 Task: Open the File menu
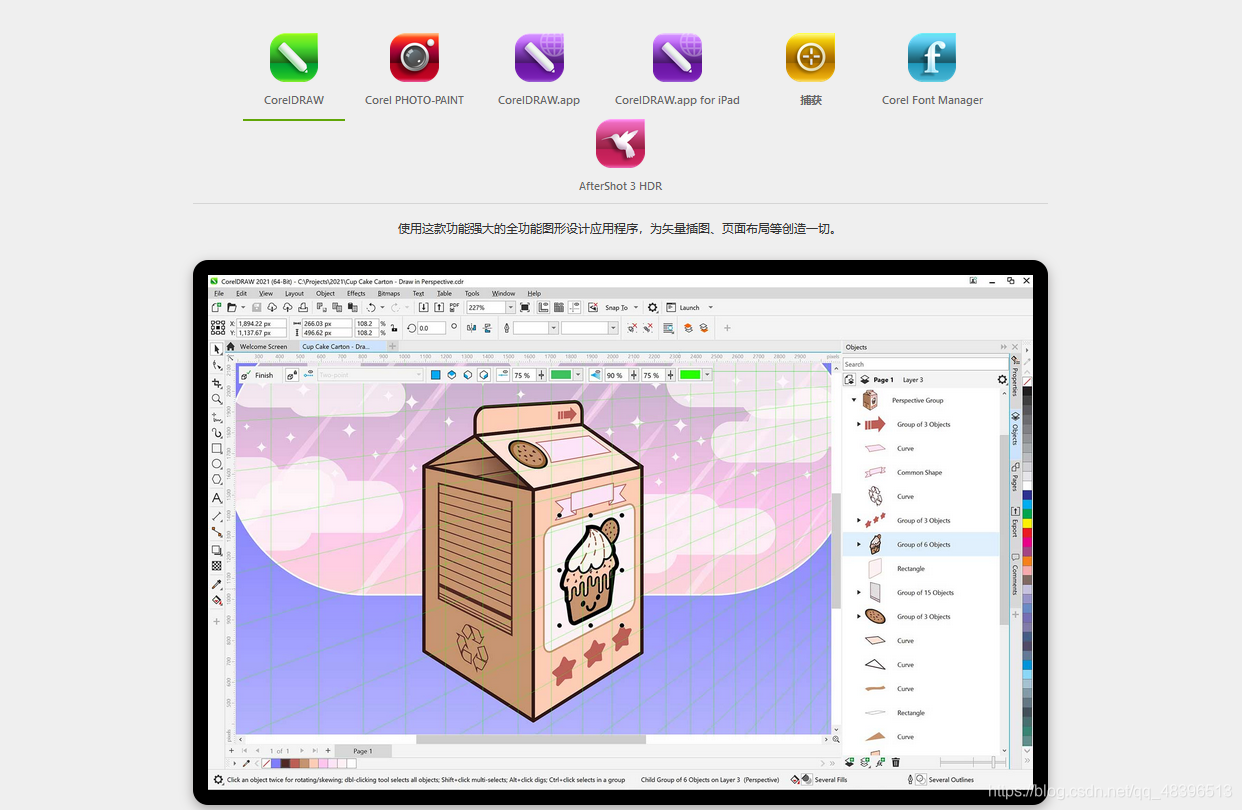pyautogui.click(x=218, y=293)
